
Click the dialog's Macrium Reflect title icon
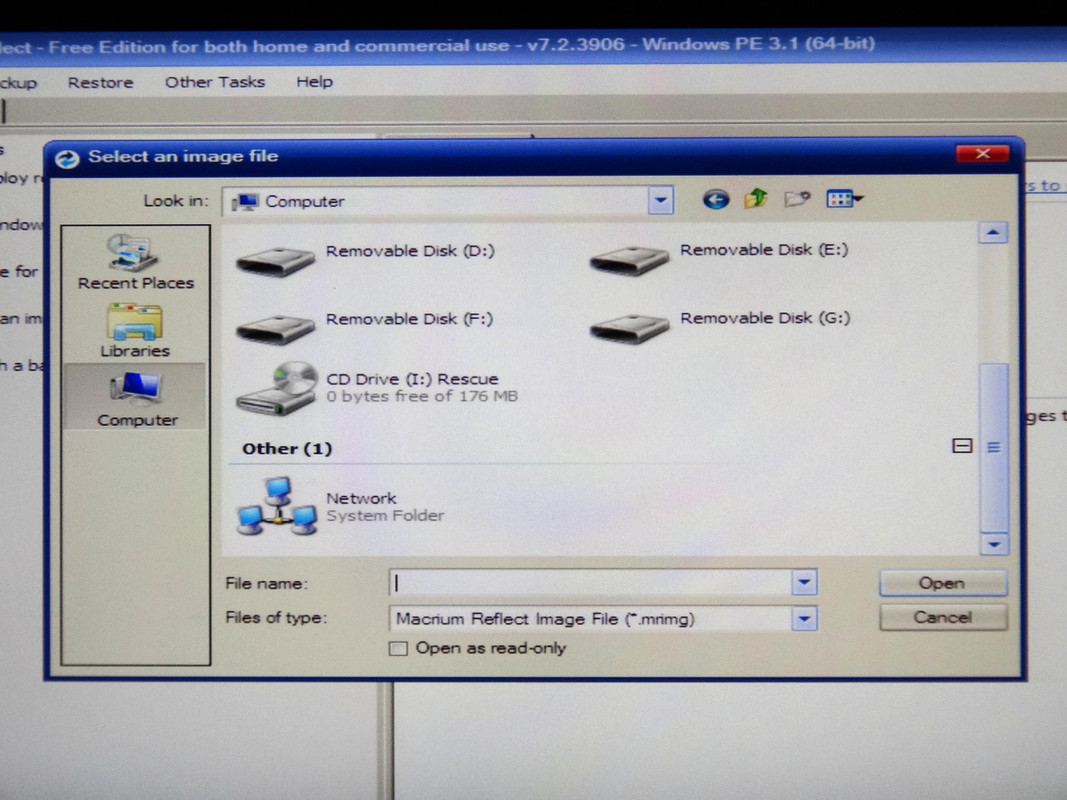67,159
